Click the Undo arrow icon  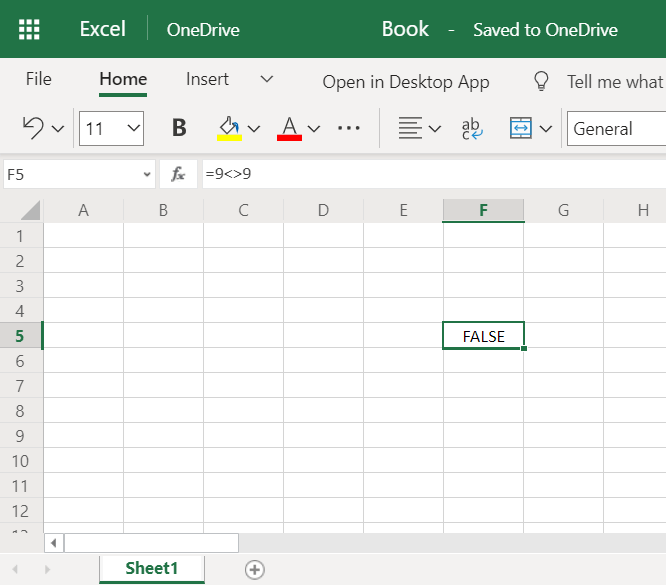33,128
